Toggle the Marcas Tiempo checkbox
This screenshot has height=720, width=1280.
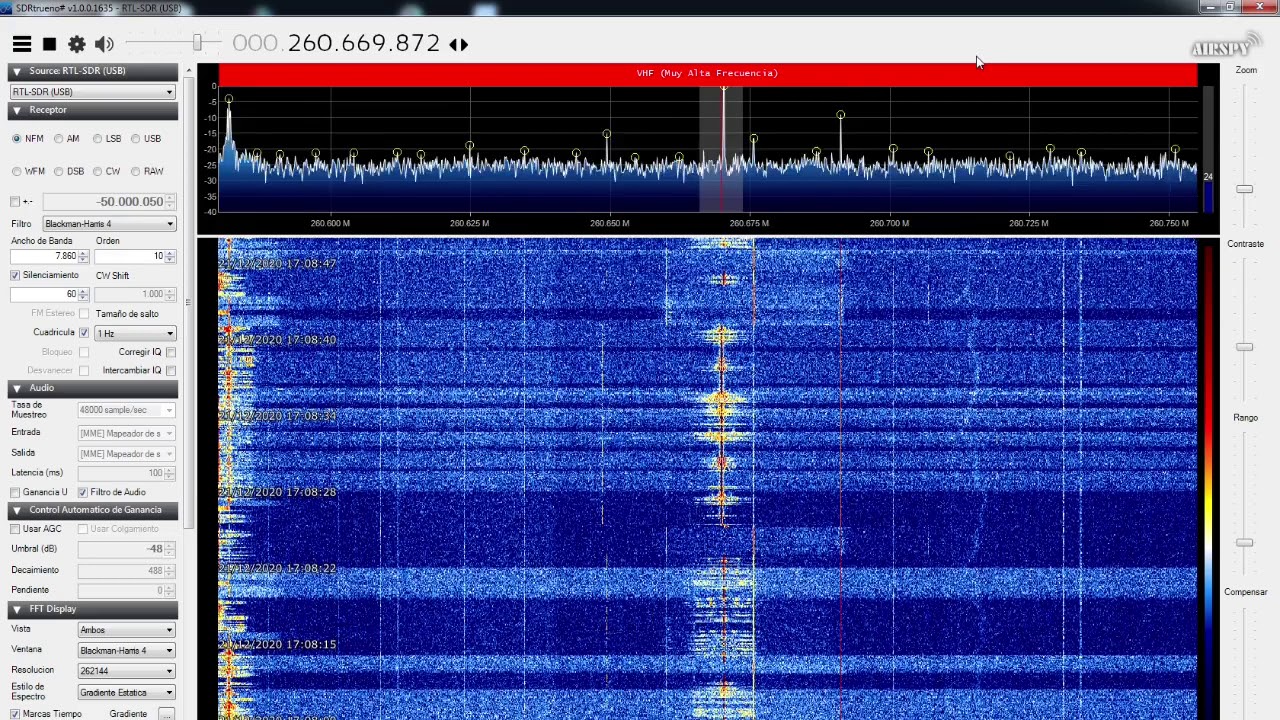(x=15, y=714)
